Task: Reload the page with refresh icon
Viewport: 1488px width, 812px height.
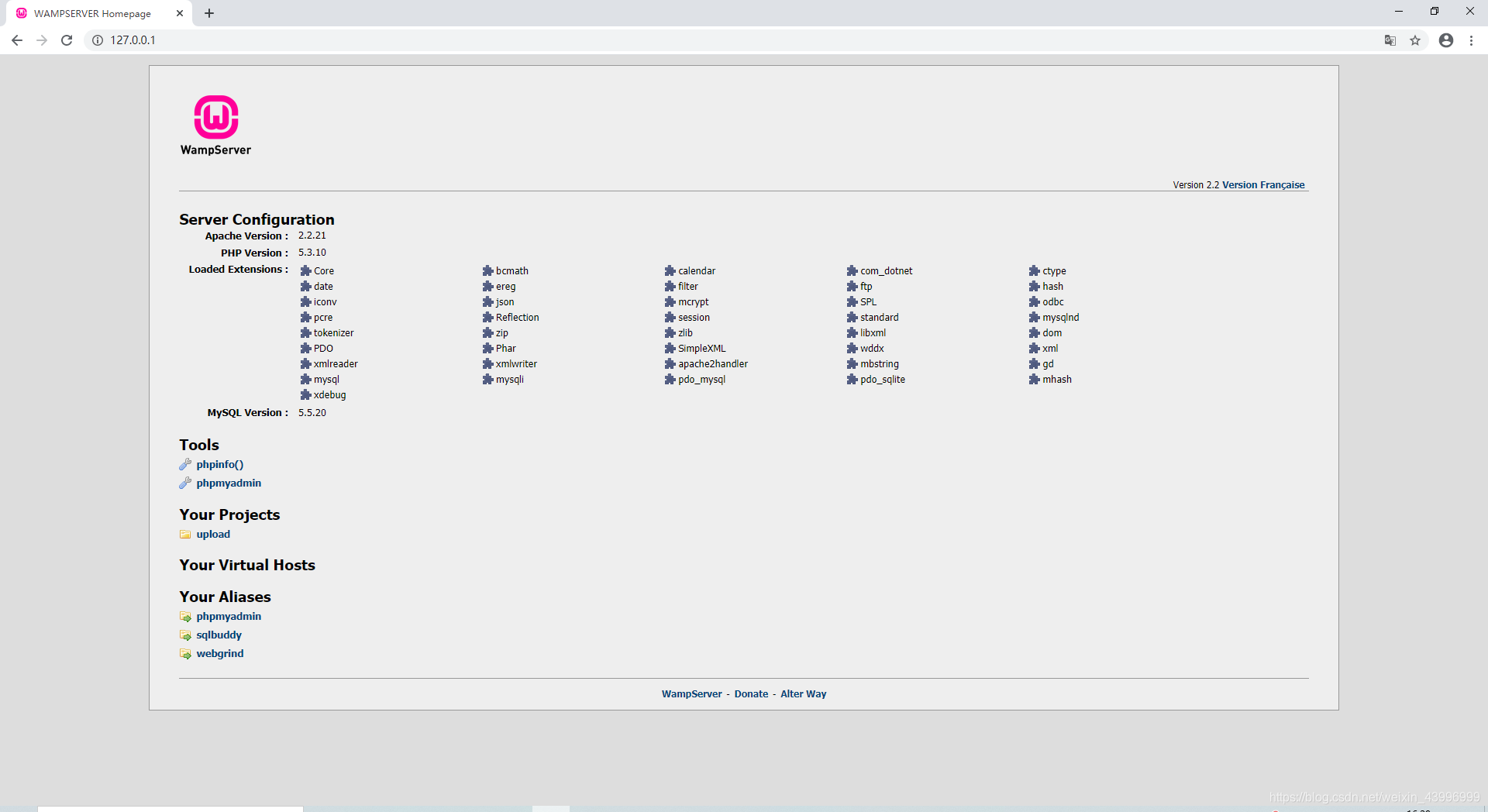Action: point(67,40)
